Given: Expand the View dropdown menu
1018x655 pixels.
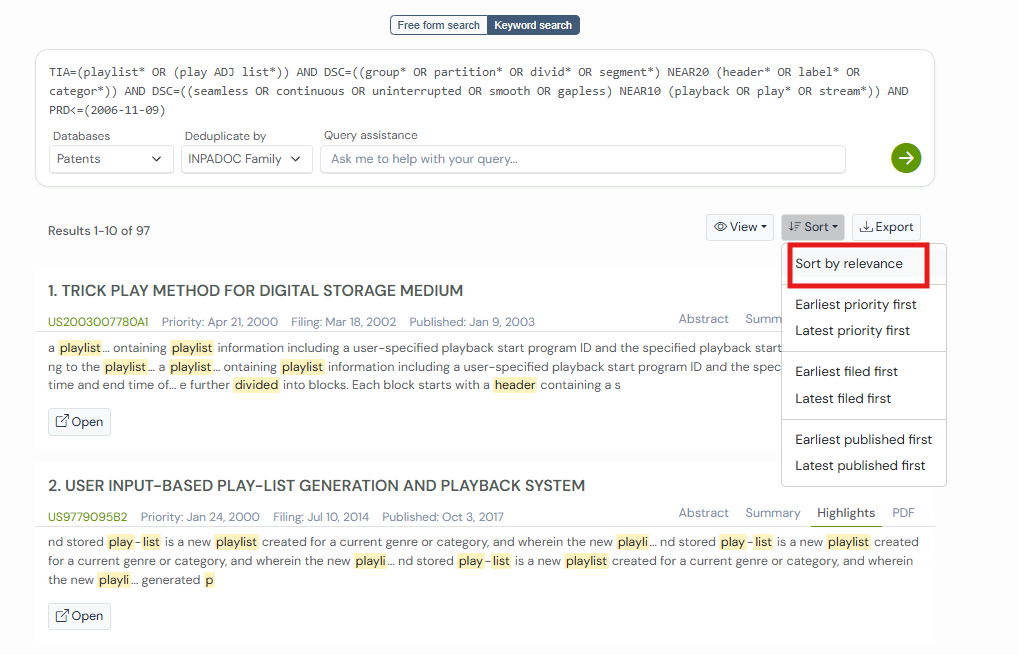Looking at the screenshot, I should click(x=740, y=227).
